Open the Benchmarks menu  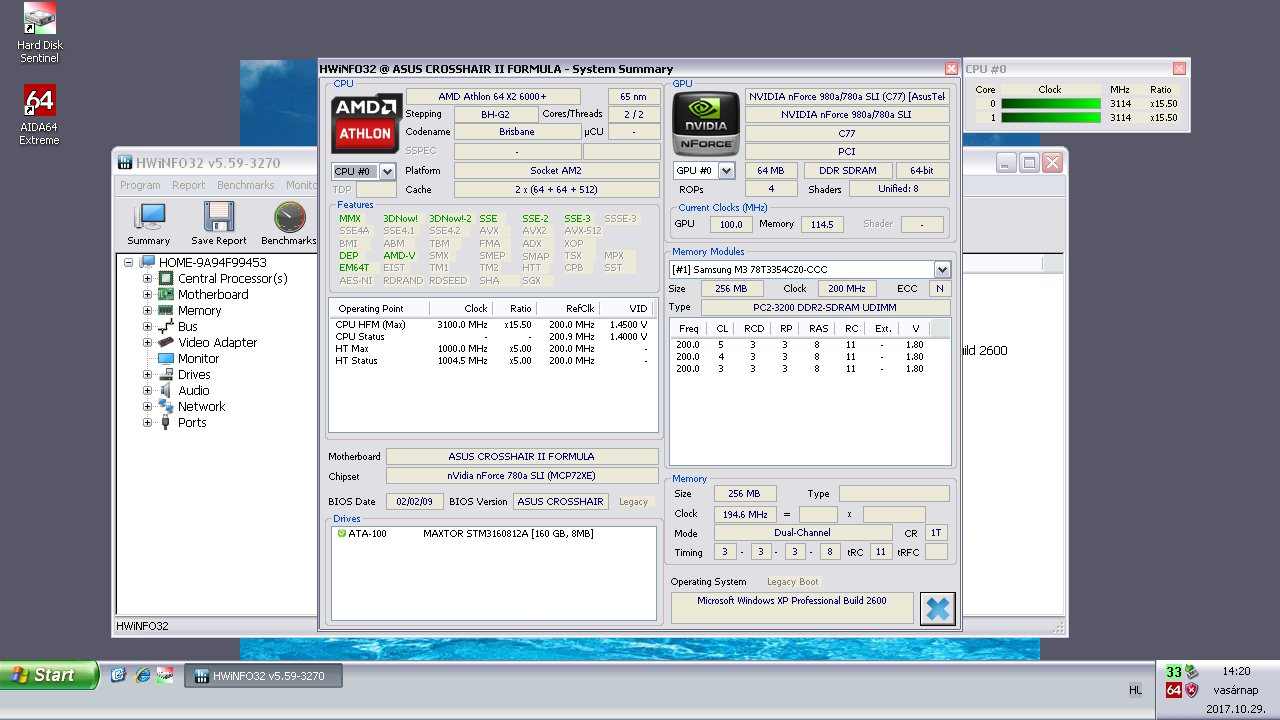[x=245, y=185]
